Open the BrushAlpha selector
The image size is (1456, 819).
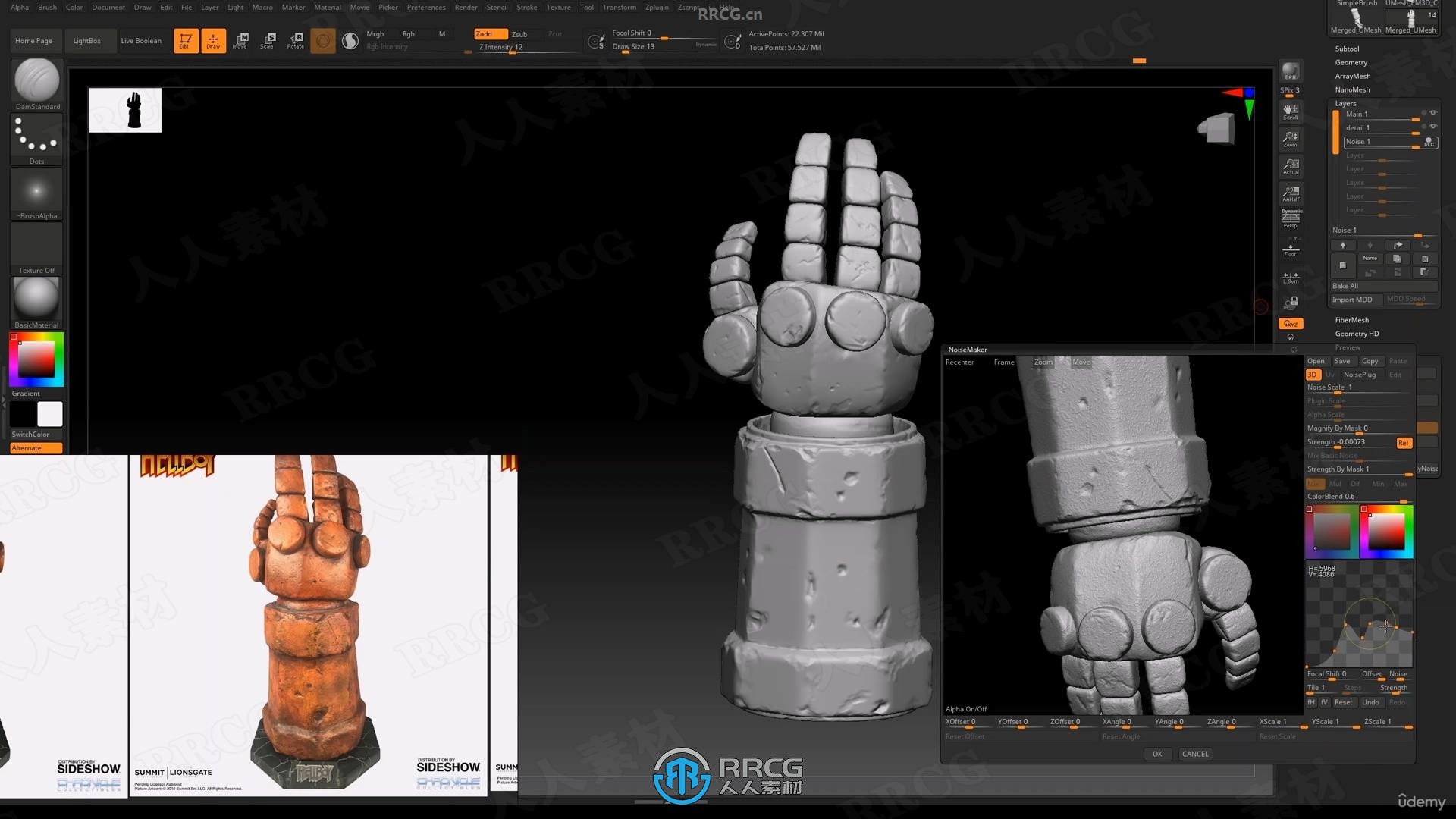(x=36, y=194)
